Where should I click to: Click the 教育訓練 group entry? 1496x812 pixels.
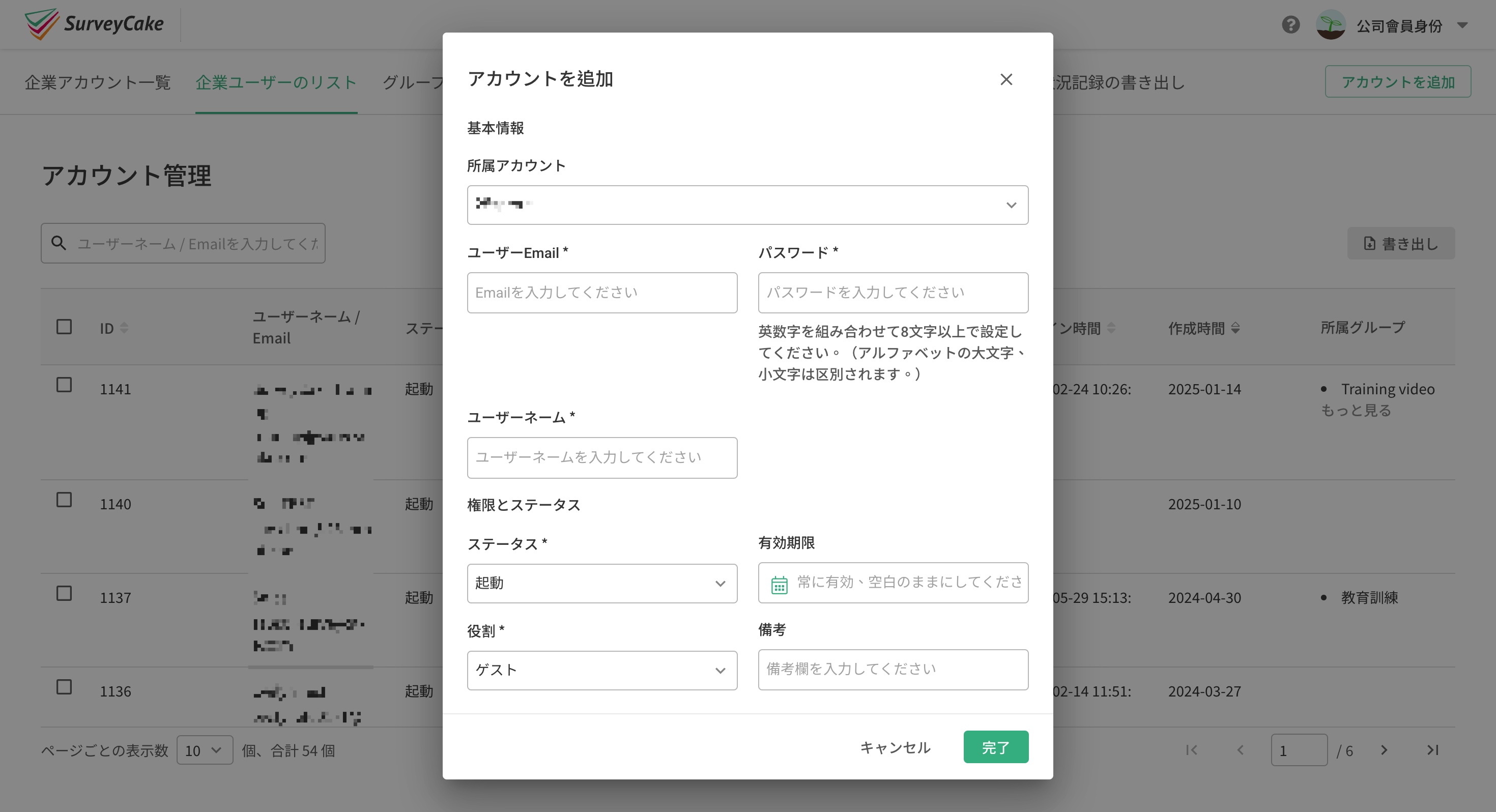[1369, 598]
